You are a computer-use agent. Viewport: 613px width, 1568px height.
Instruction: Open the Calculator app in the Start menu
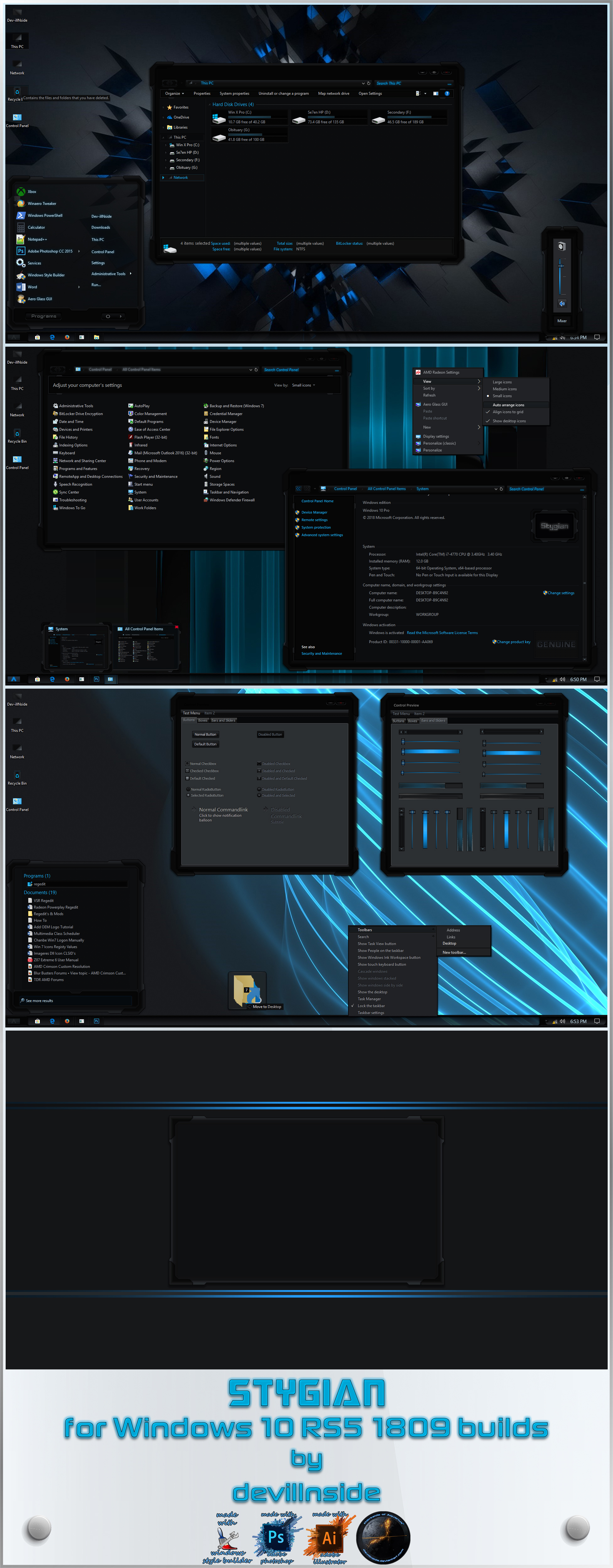pos(31,227)
